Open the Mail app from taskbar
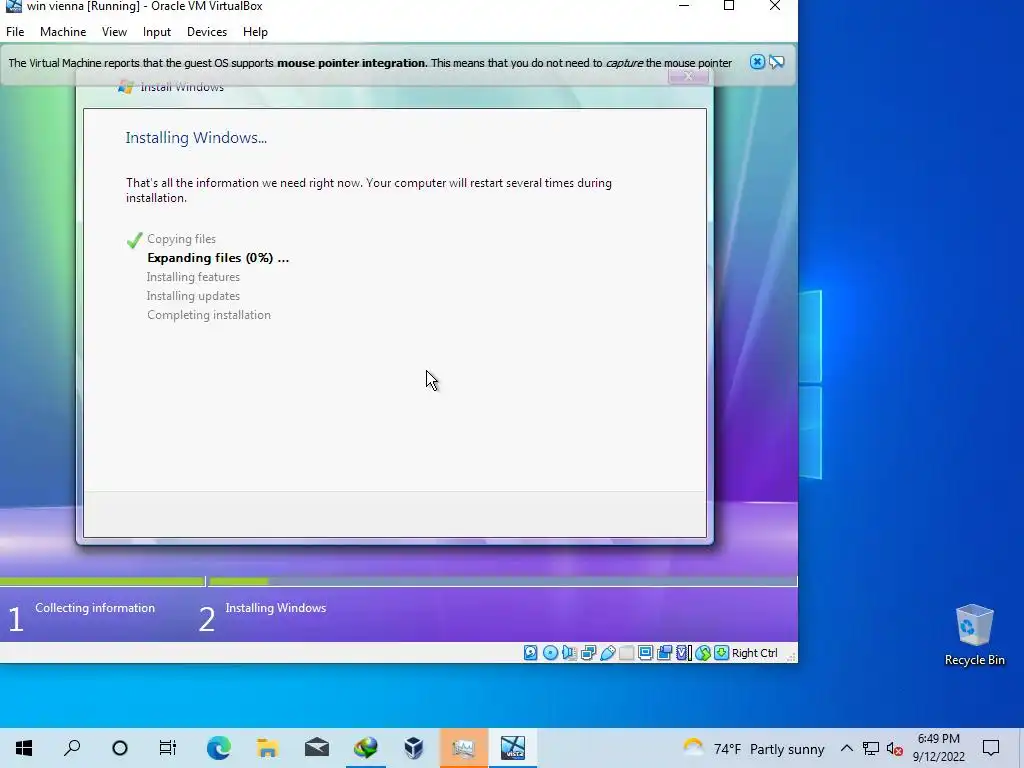Screen dimensions: 1024x768 pos(317,747)
